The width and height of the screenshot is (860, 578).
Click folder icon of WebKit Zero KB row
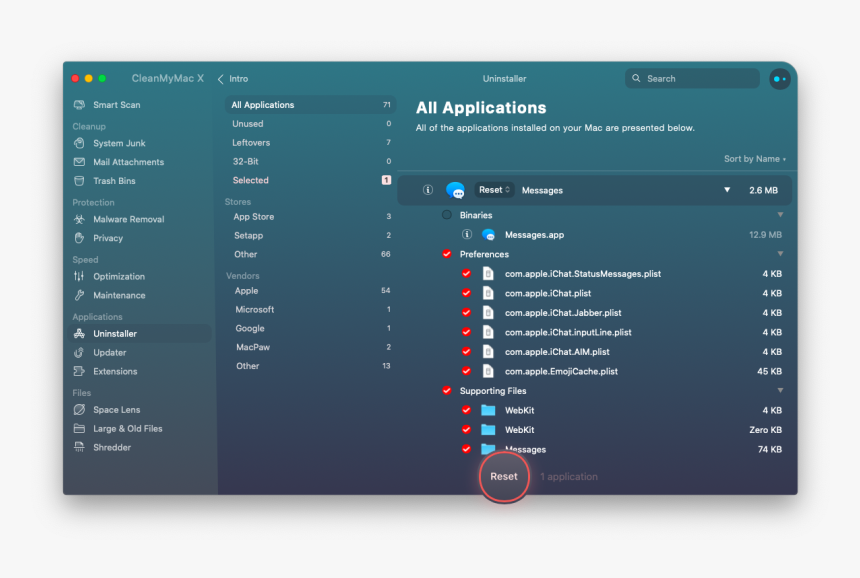(x=488, y=429)
